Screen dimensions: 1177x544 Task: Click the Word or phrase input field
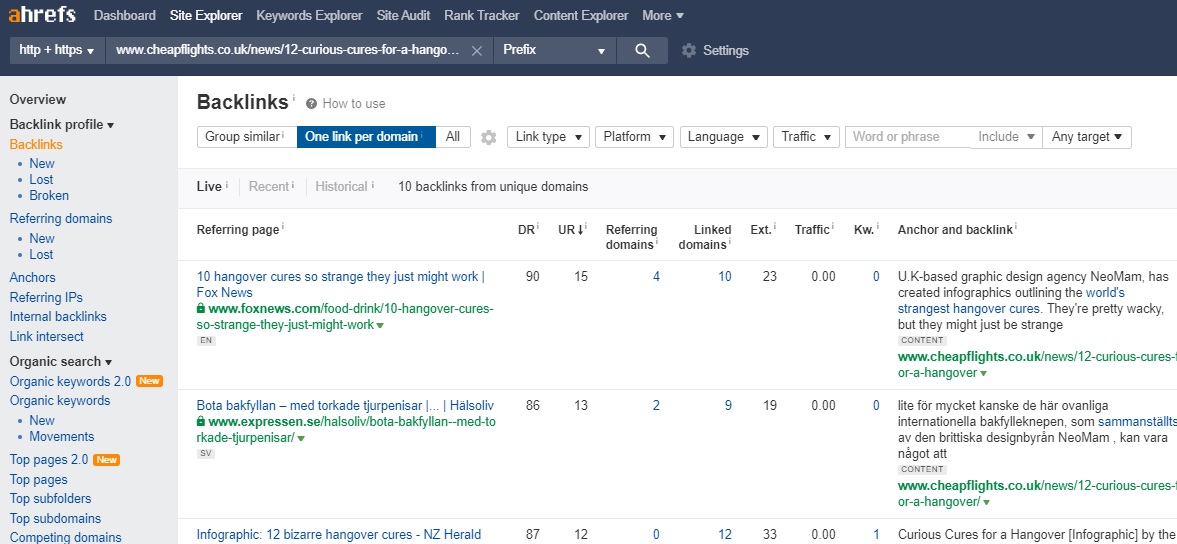(908, 137)
